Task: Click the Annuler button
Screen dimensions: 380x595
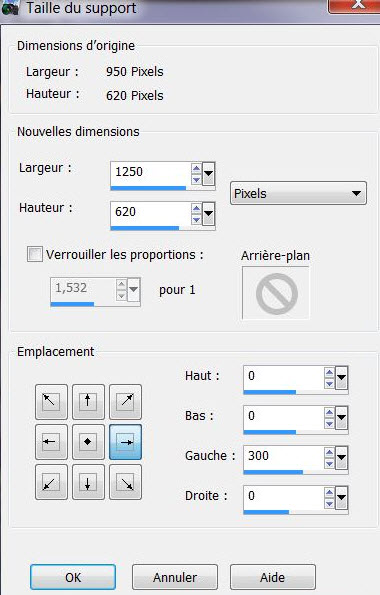Action: point(175,577)
